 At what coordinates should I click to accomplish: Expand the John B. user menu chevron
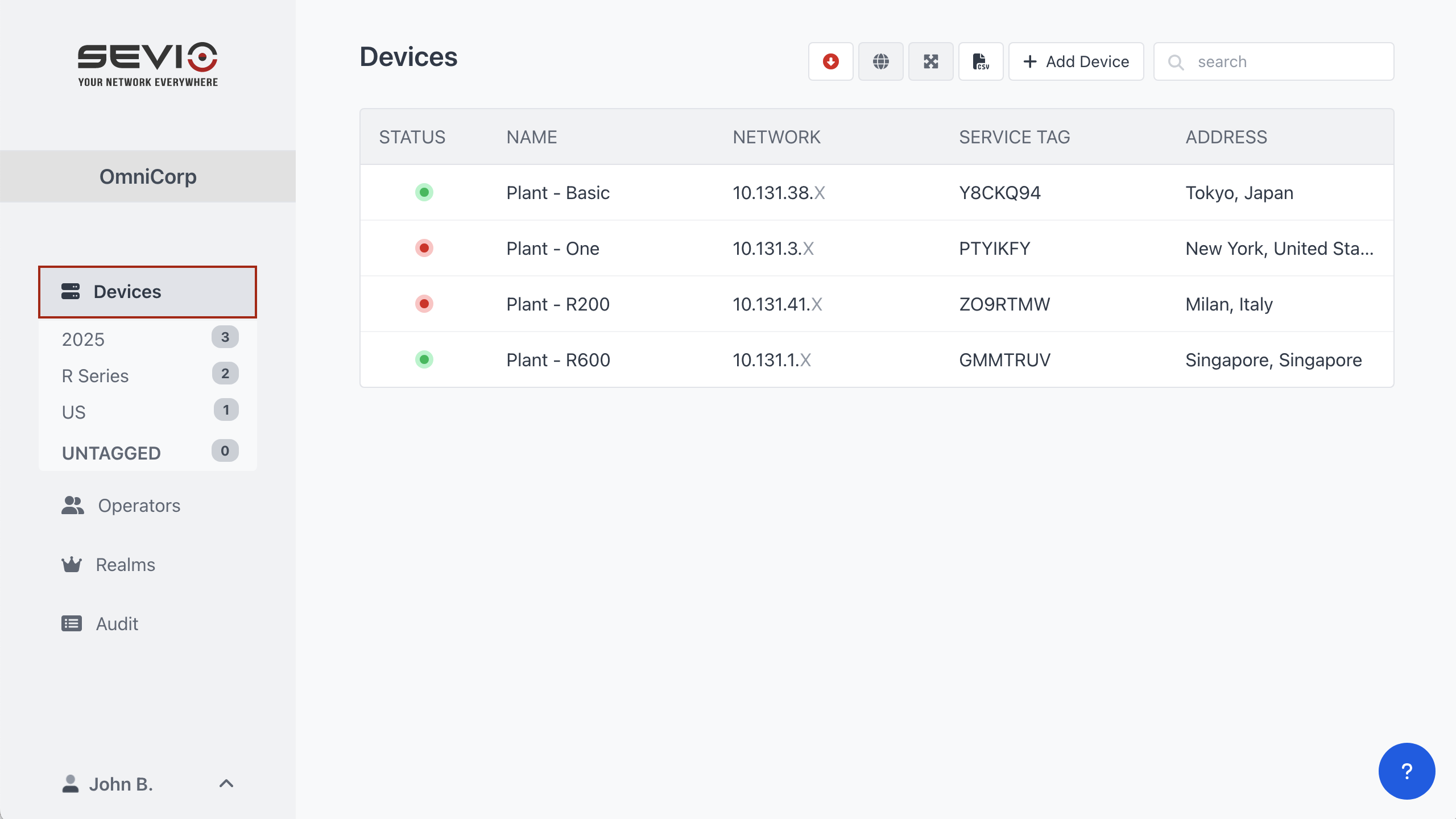point(226,784)
